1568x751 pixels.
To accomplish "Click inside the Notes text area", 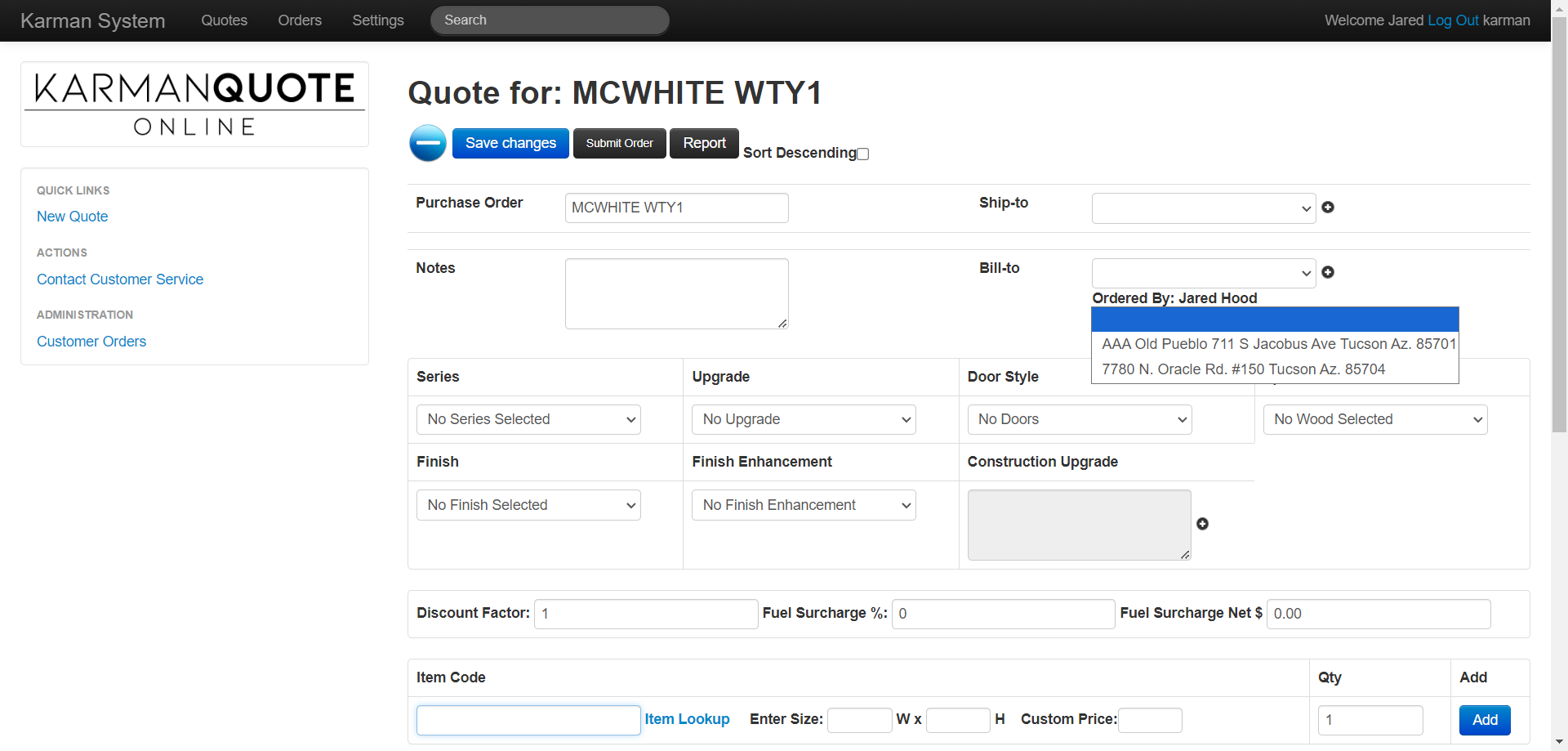I will (676, 294).
